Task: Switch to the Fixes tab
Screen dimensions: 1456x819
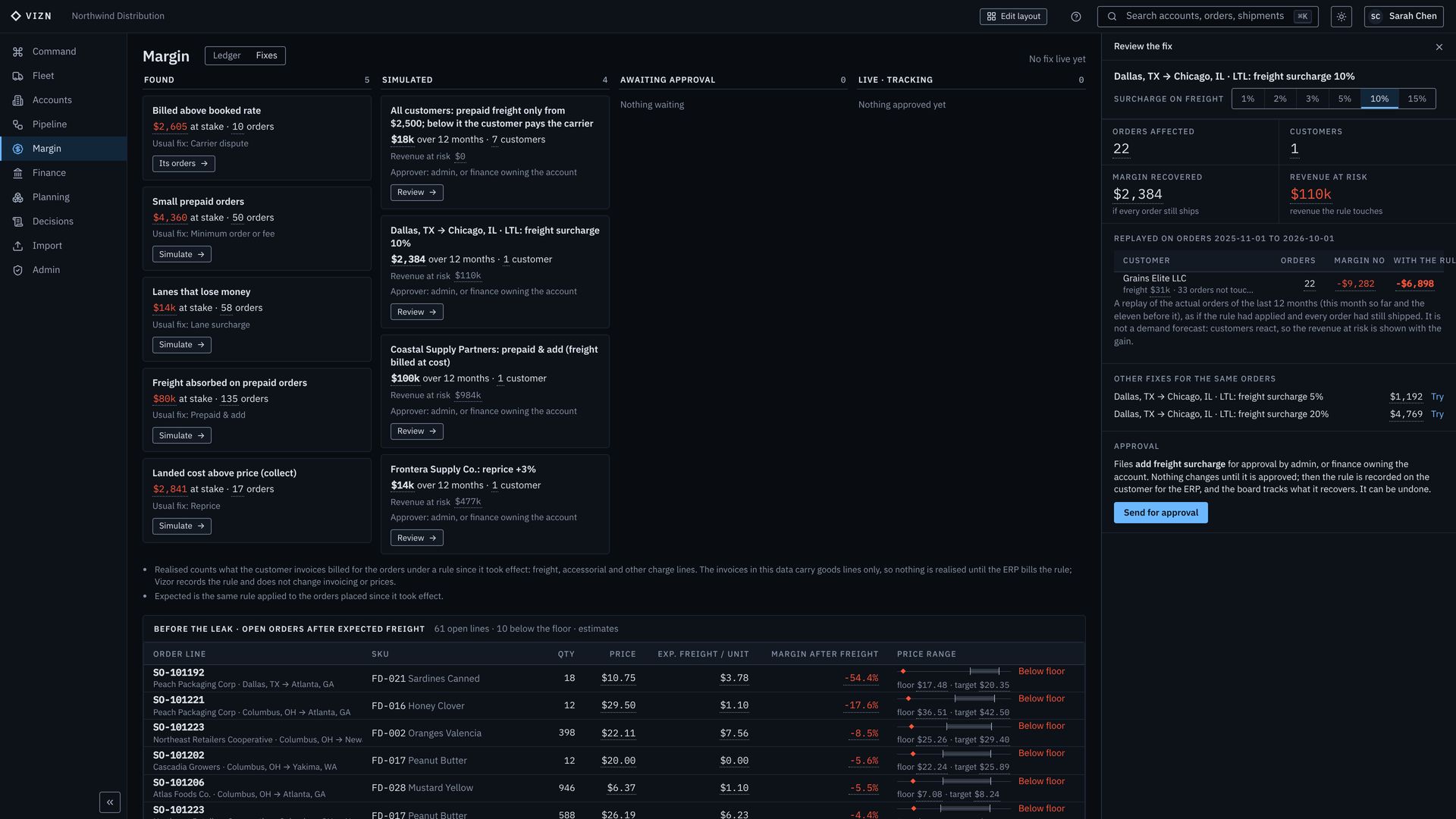Action: click(x=266, y=55)
